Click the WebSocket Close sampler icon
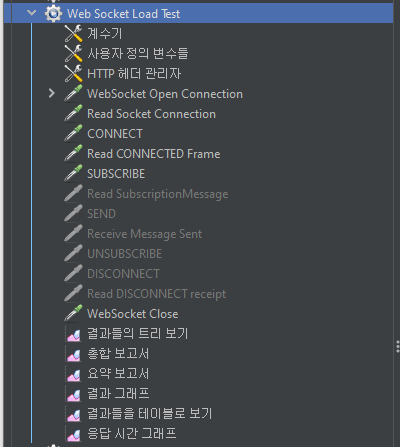Screen dimensions: 400x447 [x=73, y=313]
